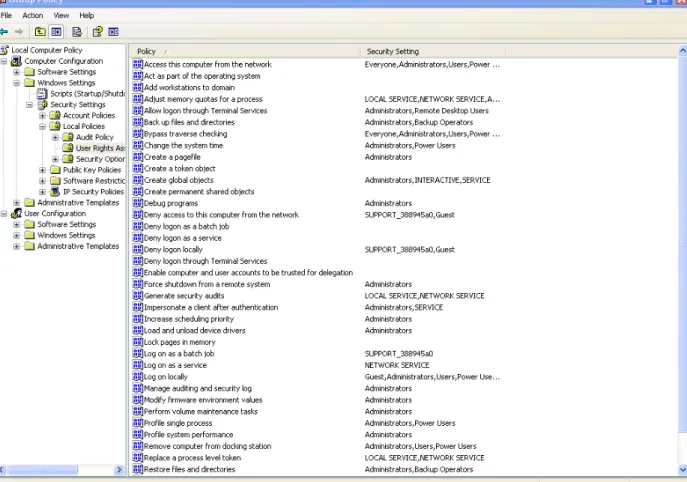Screen dimensions: 687x482
Task: Select 'Add workstations to domain' policy
Action: [x=189, y=87]
